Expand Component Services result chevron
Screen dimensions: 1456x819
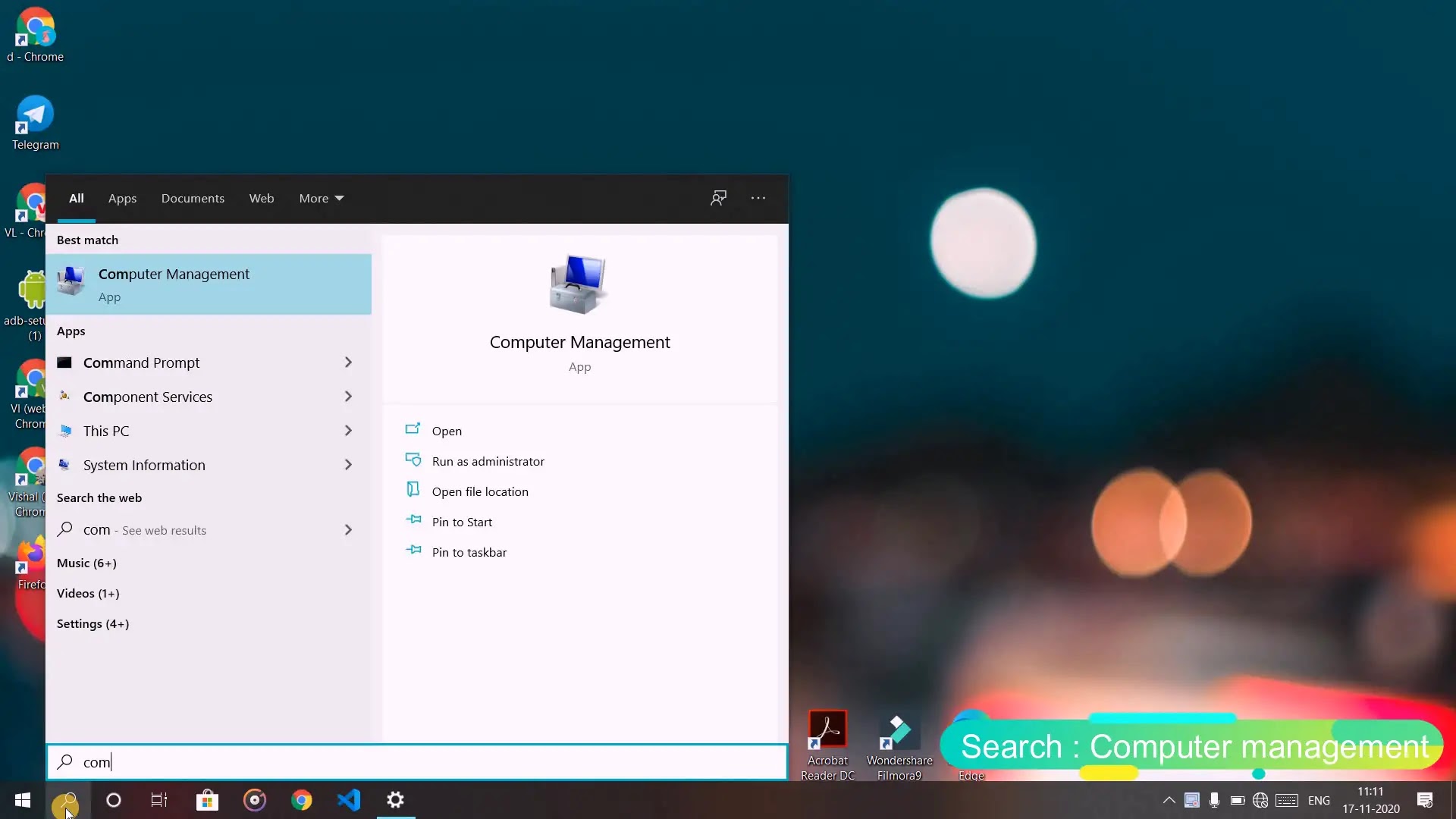pyautogui.click(x=348, y=397)
